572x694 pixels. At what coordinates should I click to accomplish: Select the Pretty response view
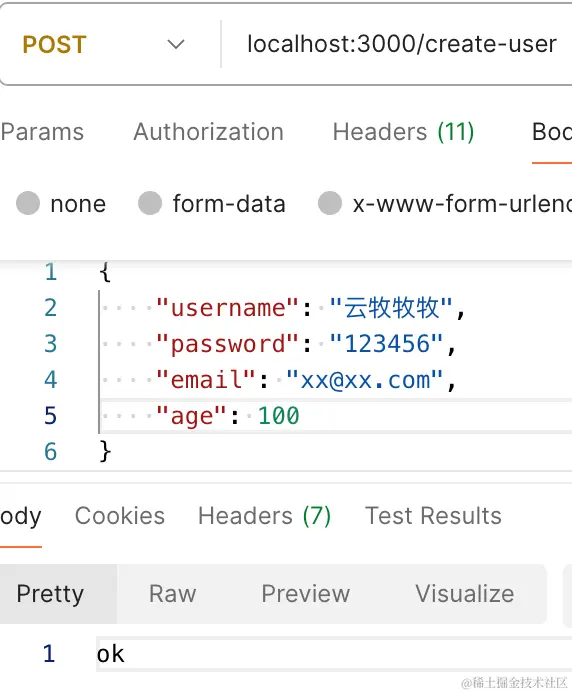pos(50,594)
